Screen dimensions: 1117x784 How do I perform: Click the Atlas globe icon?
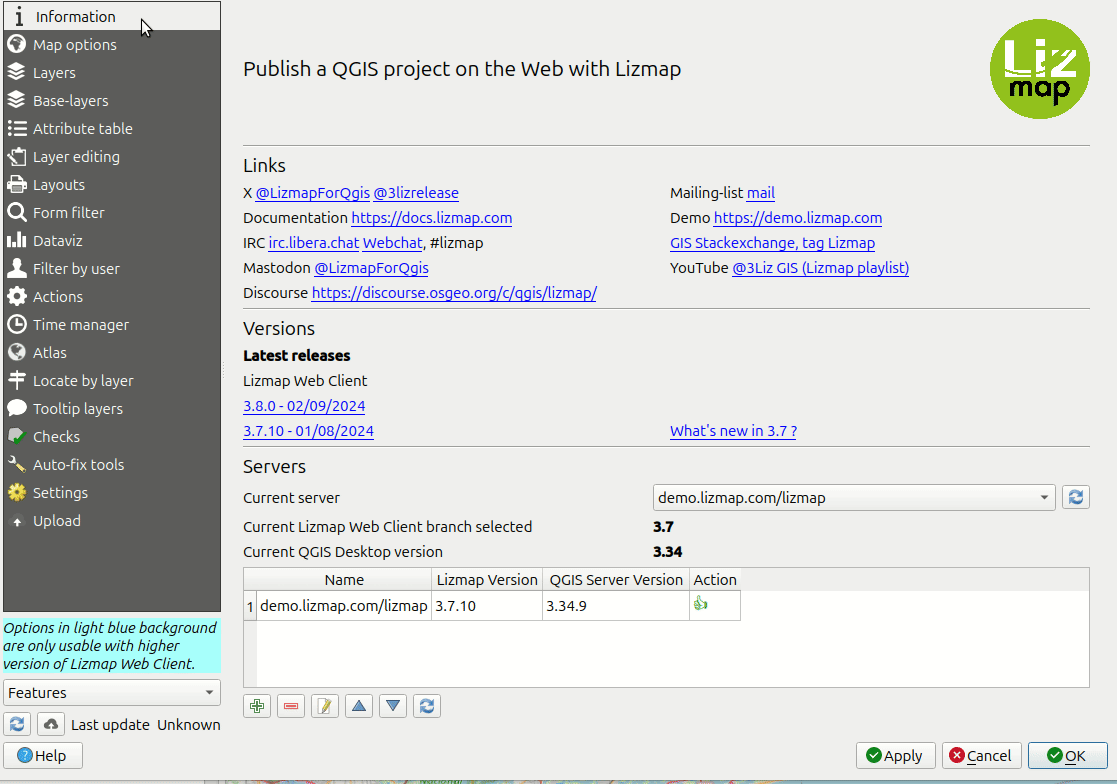(16, 352)
